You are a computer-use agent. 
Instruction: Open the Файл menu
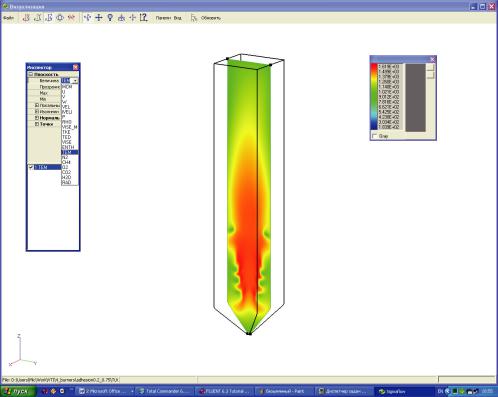click(x=8, y=18)
